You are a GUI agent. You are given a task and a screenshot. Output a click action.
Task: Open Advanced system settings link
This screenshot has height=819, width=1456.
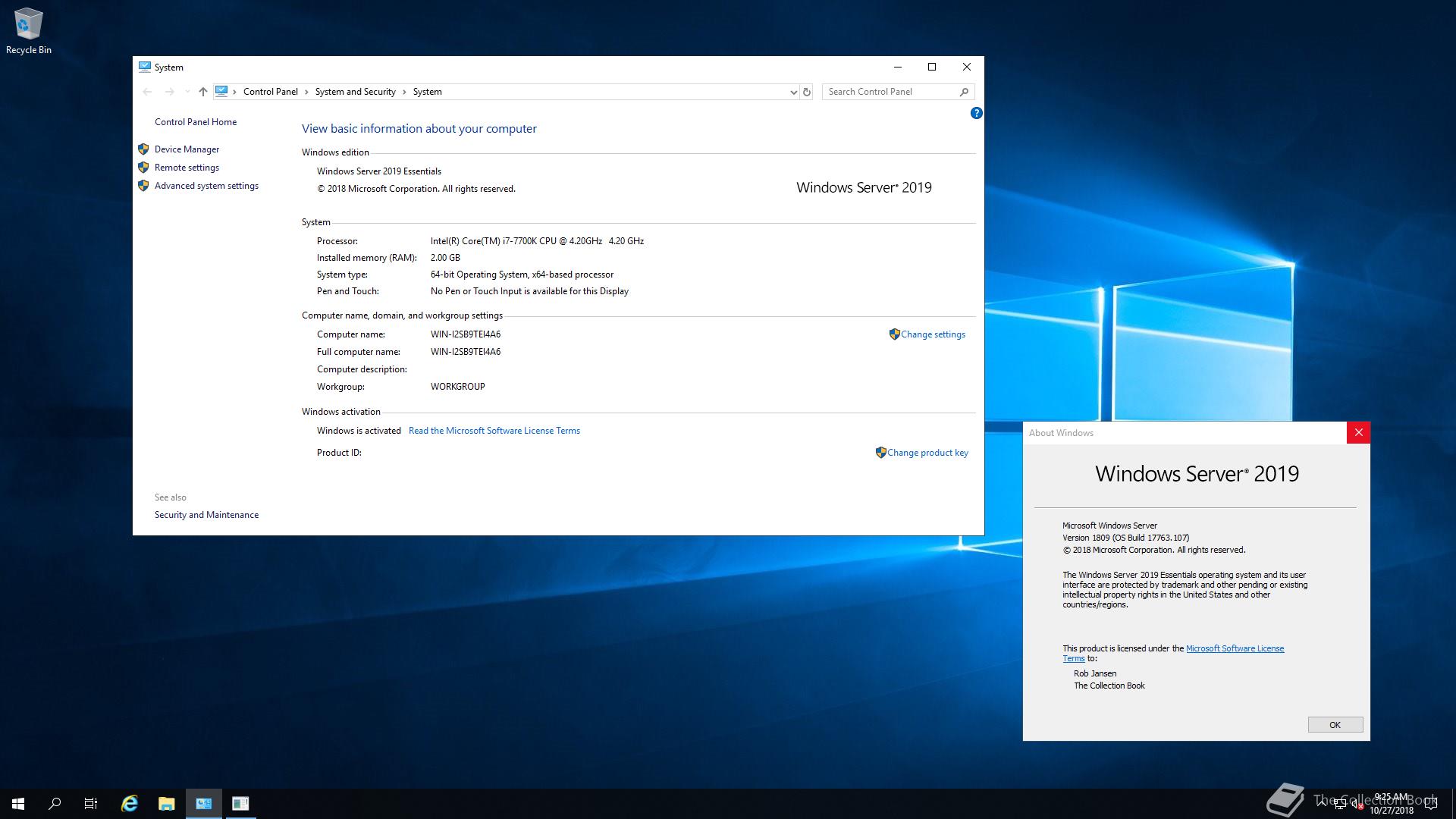click(206, 186)
